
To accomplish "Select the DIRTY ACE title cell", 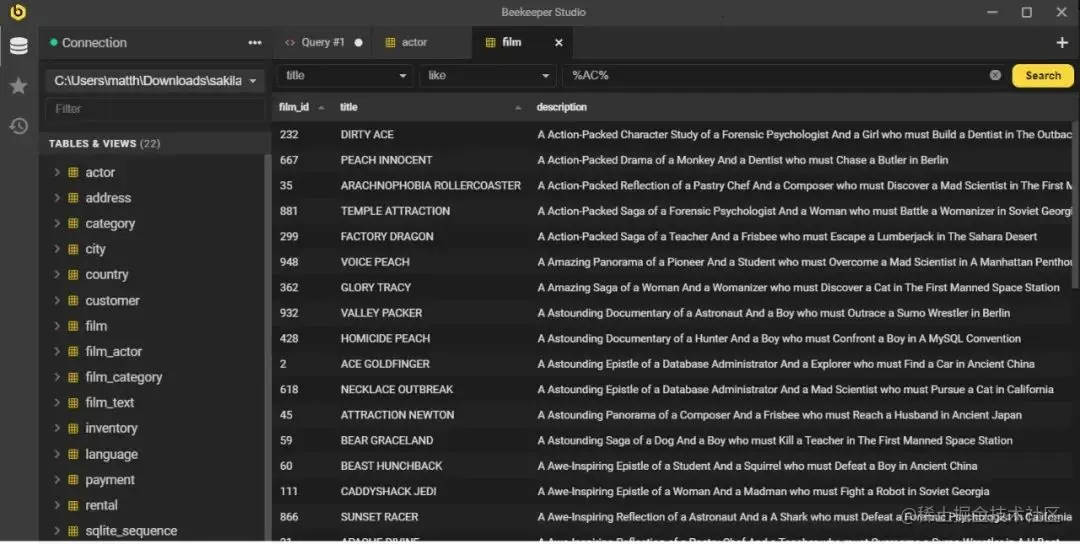I will tap(367, 135).
